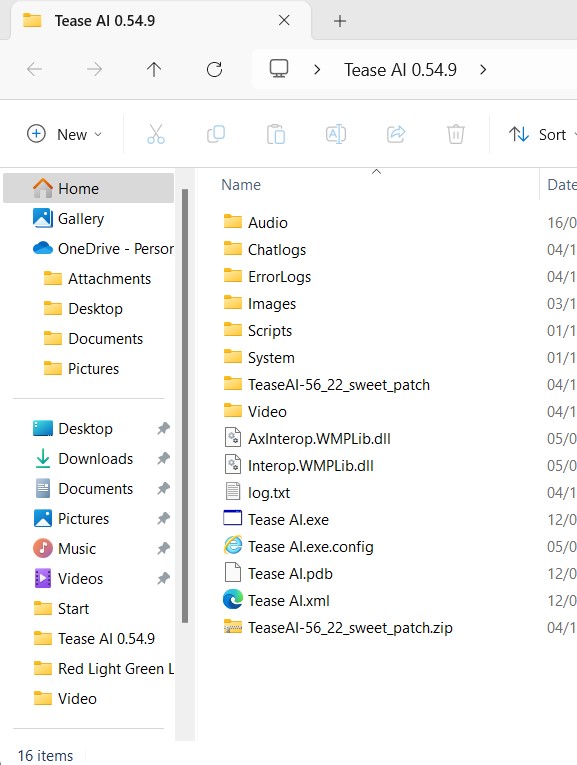Click the navigation pane vertical scrollbar
The width and height of the screenshot is (577, 765).
pos(185,406)
